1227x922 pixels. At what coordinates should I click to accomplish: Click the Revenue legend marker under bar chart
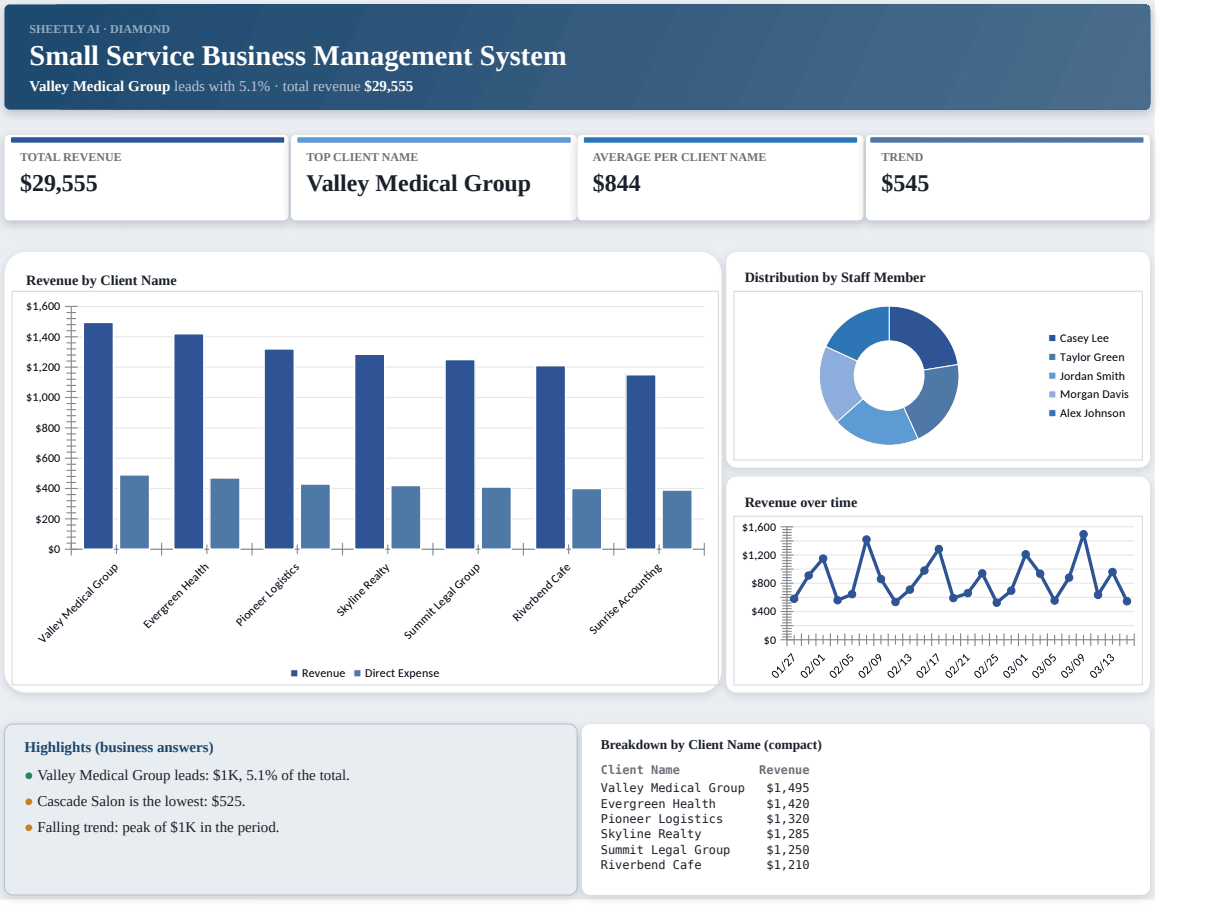coord(294,674)
